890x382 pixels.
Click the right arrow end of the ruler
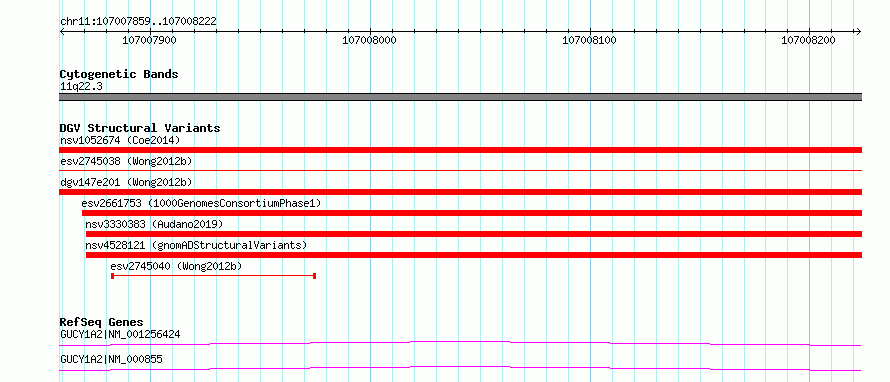pyautogui.click(x=858, y=31)
